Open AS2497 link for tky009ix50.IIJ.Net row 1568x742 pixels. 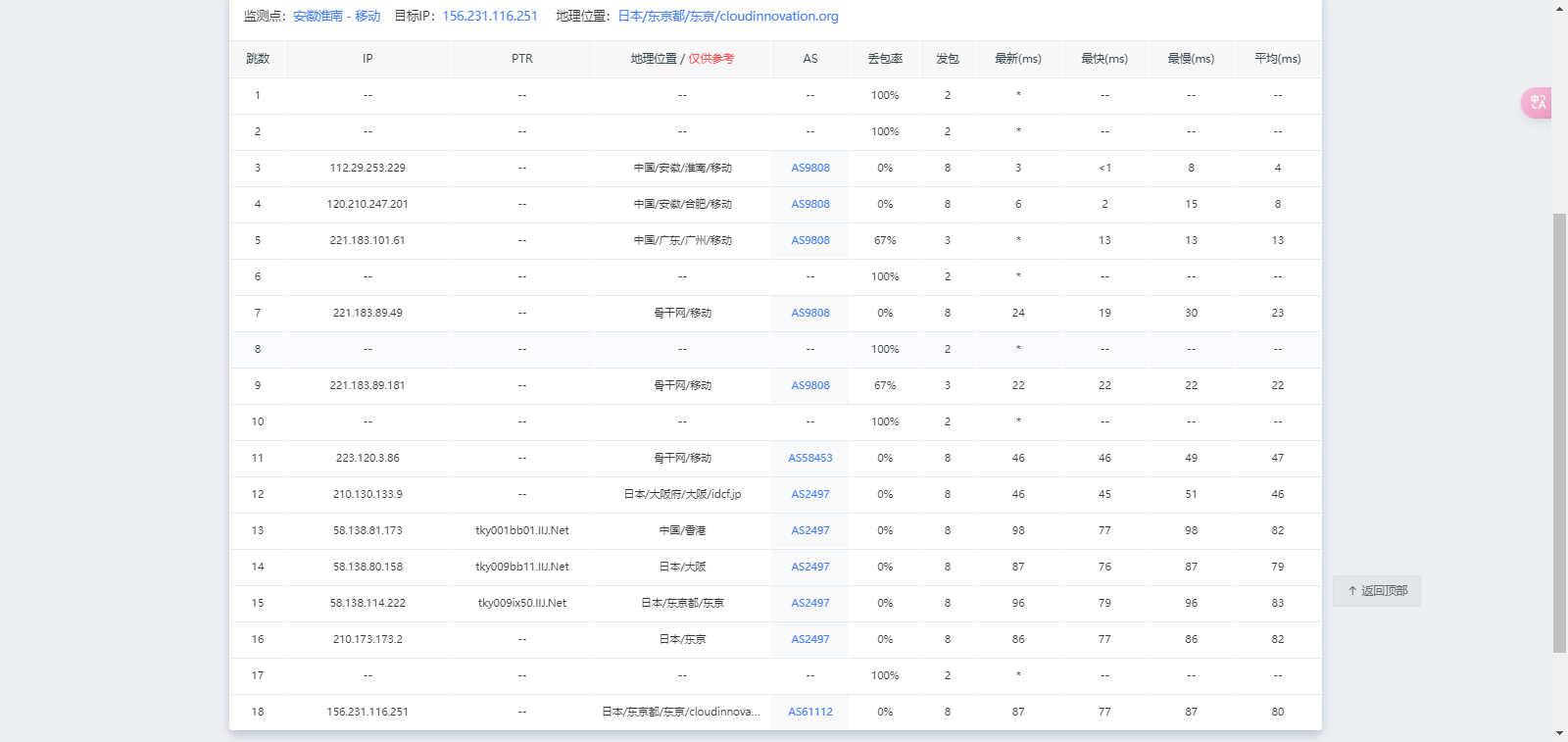coord(809,604)
